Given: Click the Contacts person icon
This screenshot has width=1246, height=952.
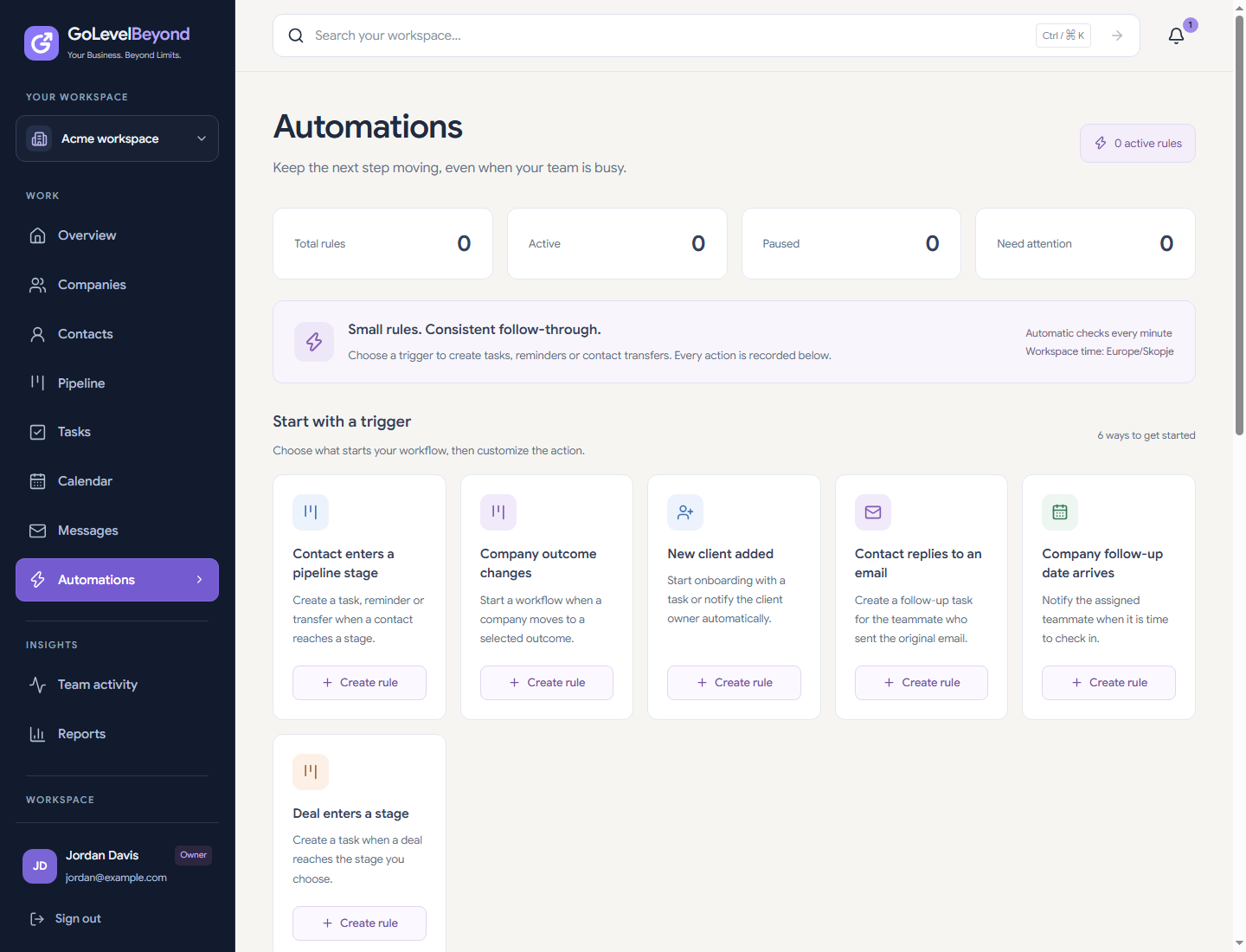Looking at the screenshot, I should (x=37, y=334).
